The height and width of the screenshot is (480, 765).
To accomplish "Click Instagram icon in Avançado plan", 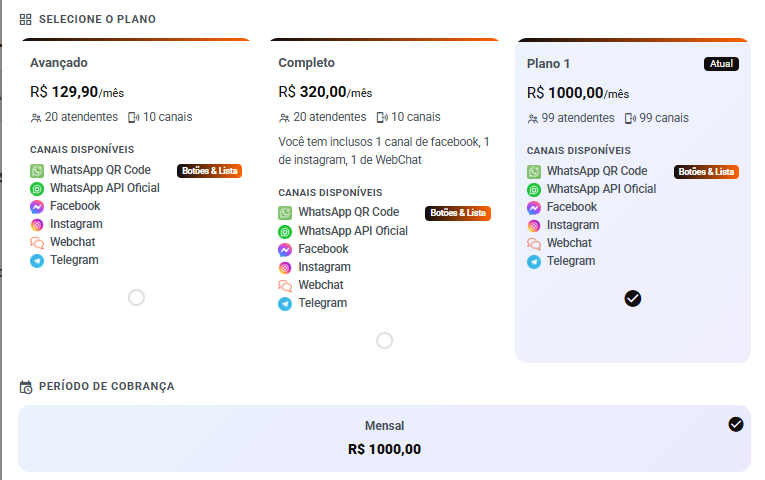I will click(37, 224).
